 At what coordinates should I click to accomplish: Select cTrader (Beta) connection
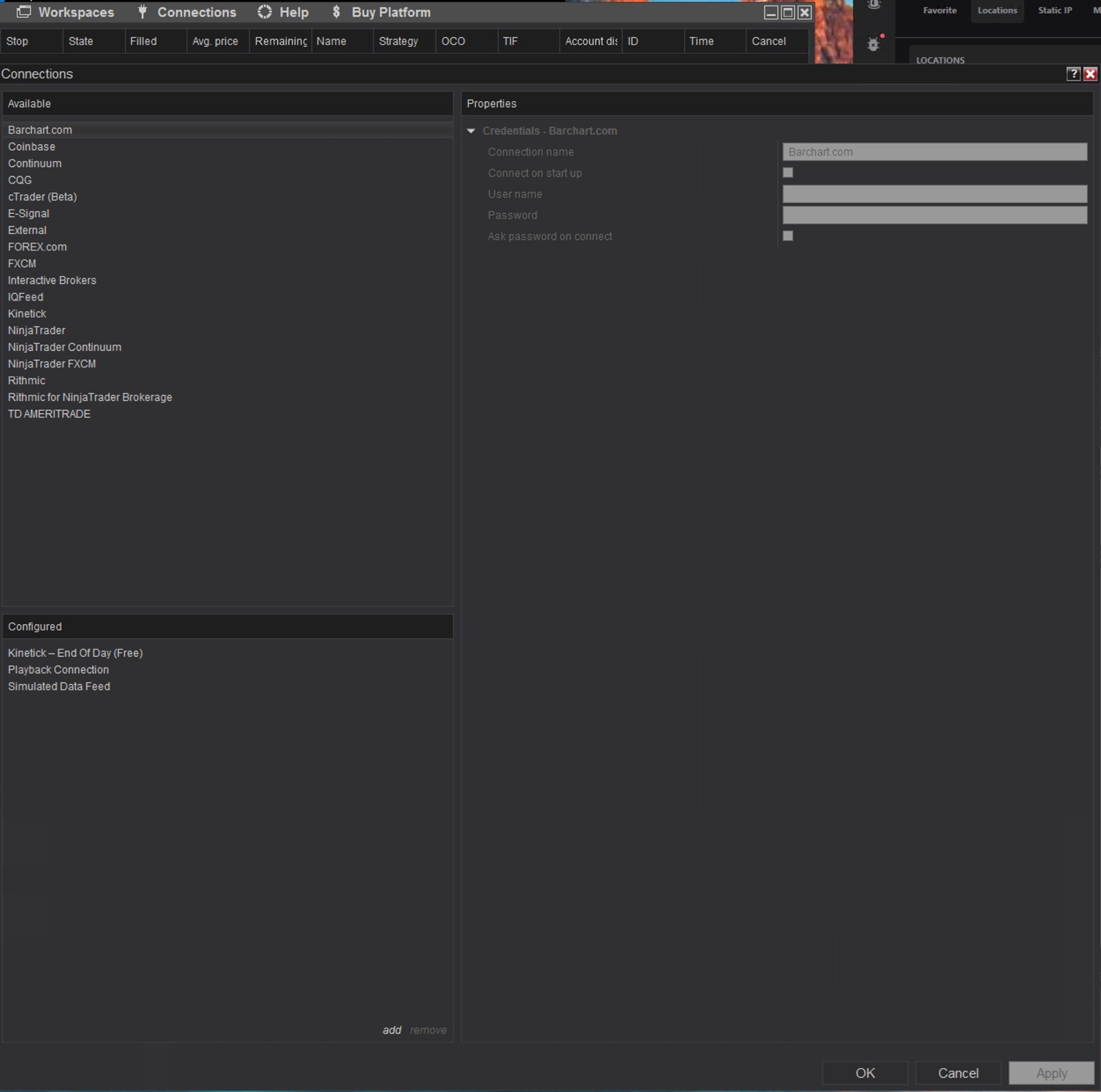(x=228, y=197)
